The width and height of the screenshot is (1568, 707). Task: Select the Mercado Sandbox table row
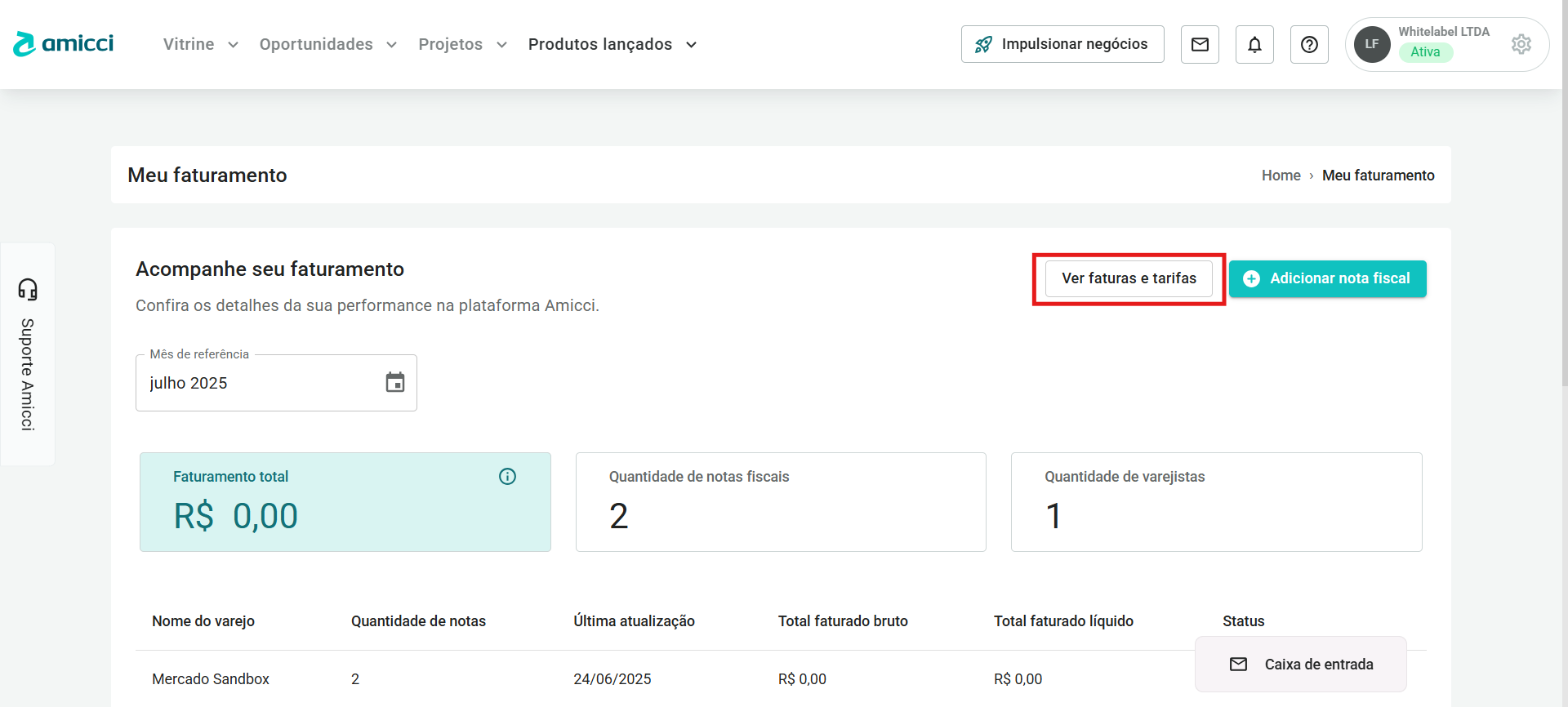tap(211, 679)
